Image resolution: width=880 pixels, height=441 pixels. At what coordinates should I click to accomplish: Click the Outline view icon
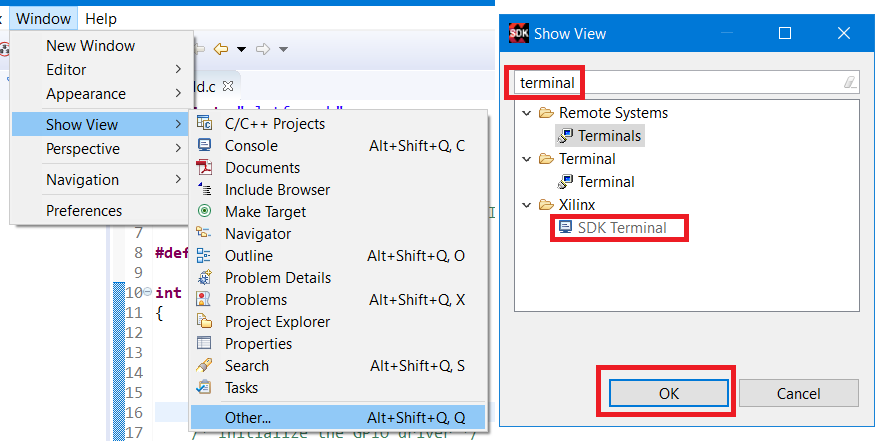[x=205, y=256]
